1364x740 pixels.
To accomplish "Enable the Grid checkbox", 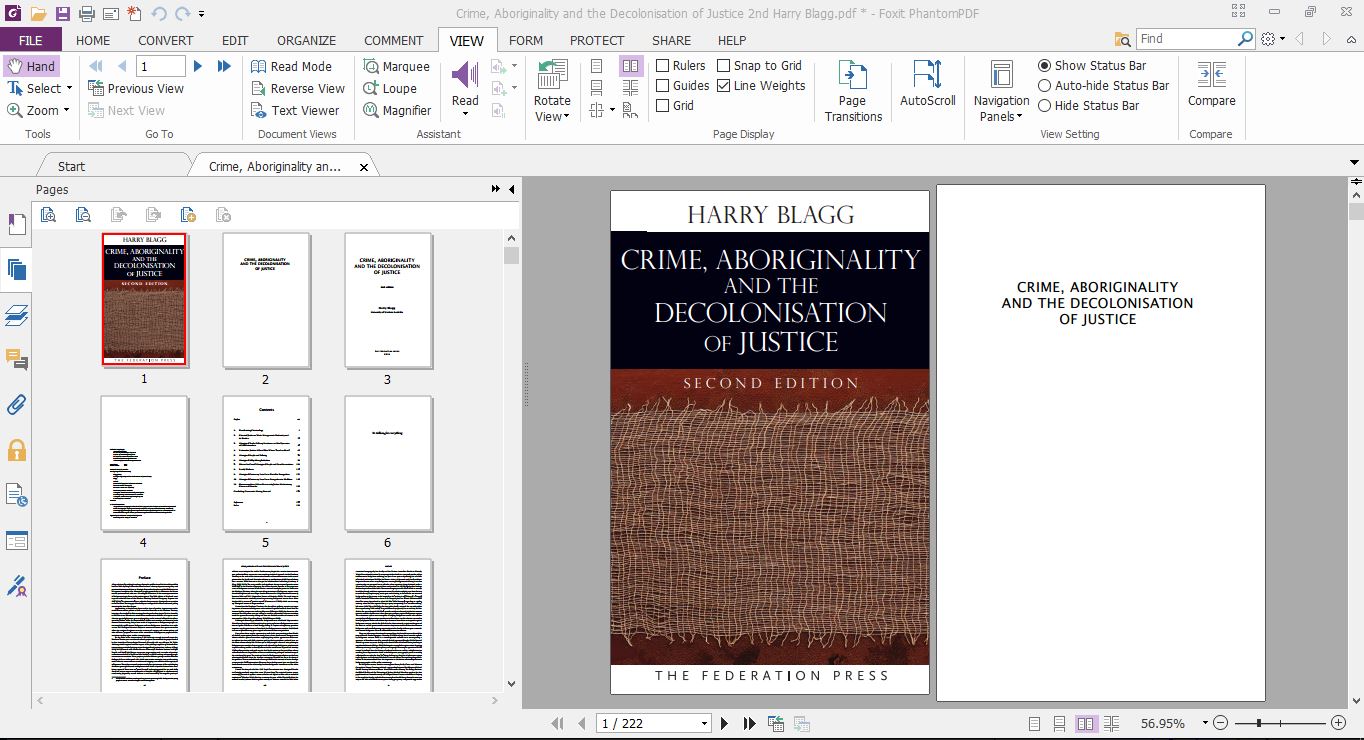I will point(662,105).
